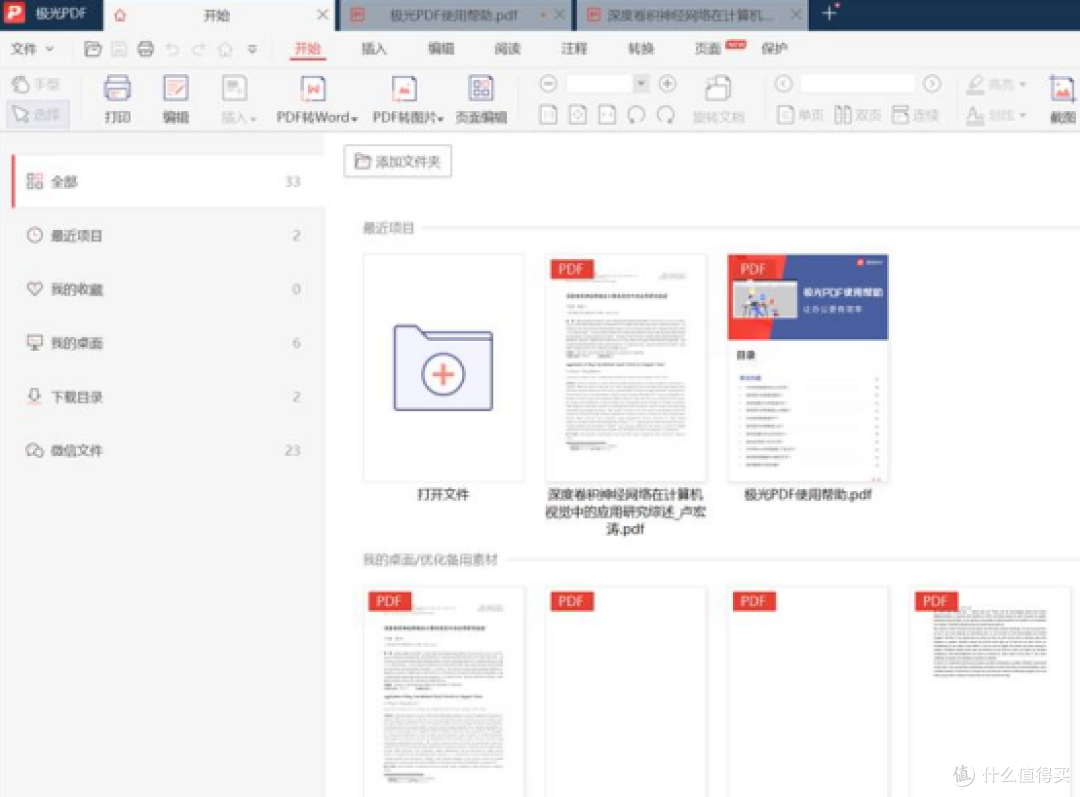Choose 单页 single page view
This screenshot has width=1080, height=797.
click(800, 114)
